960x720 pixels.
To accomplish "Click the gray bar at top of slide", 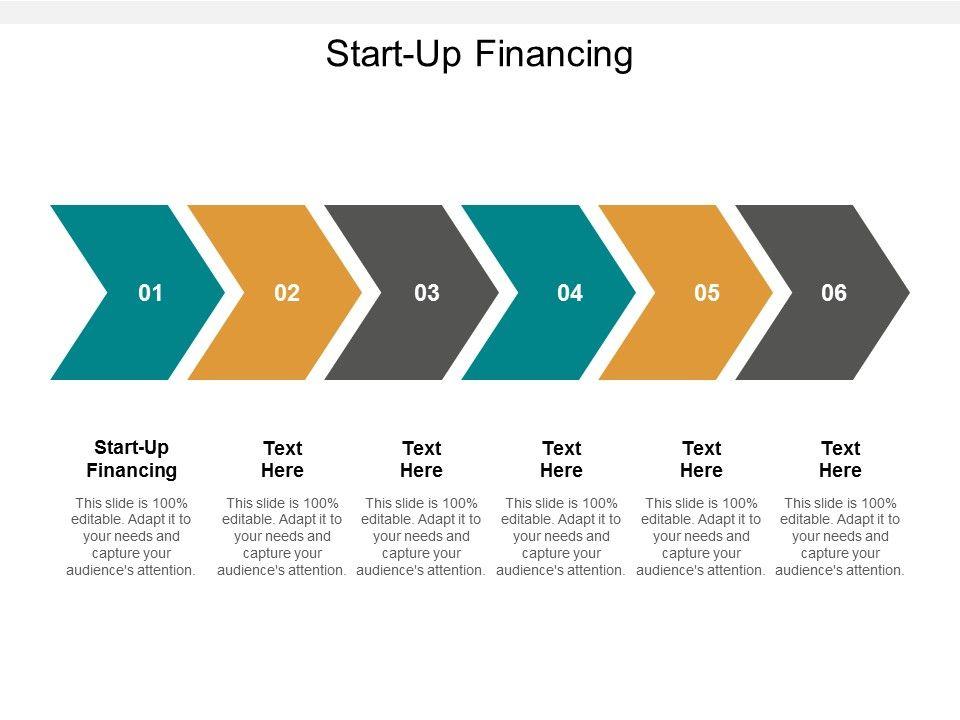I will (x=479, y=11).
